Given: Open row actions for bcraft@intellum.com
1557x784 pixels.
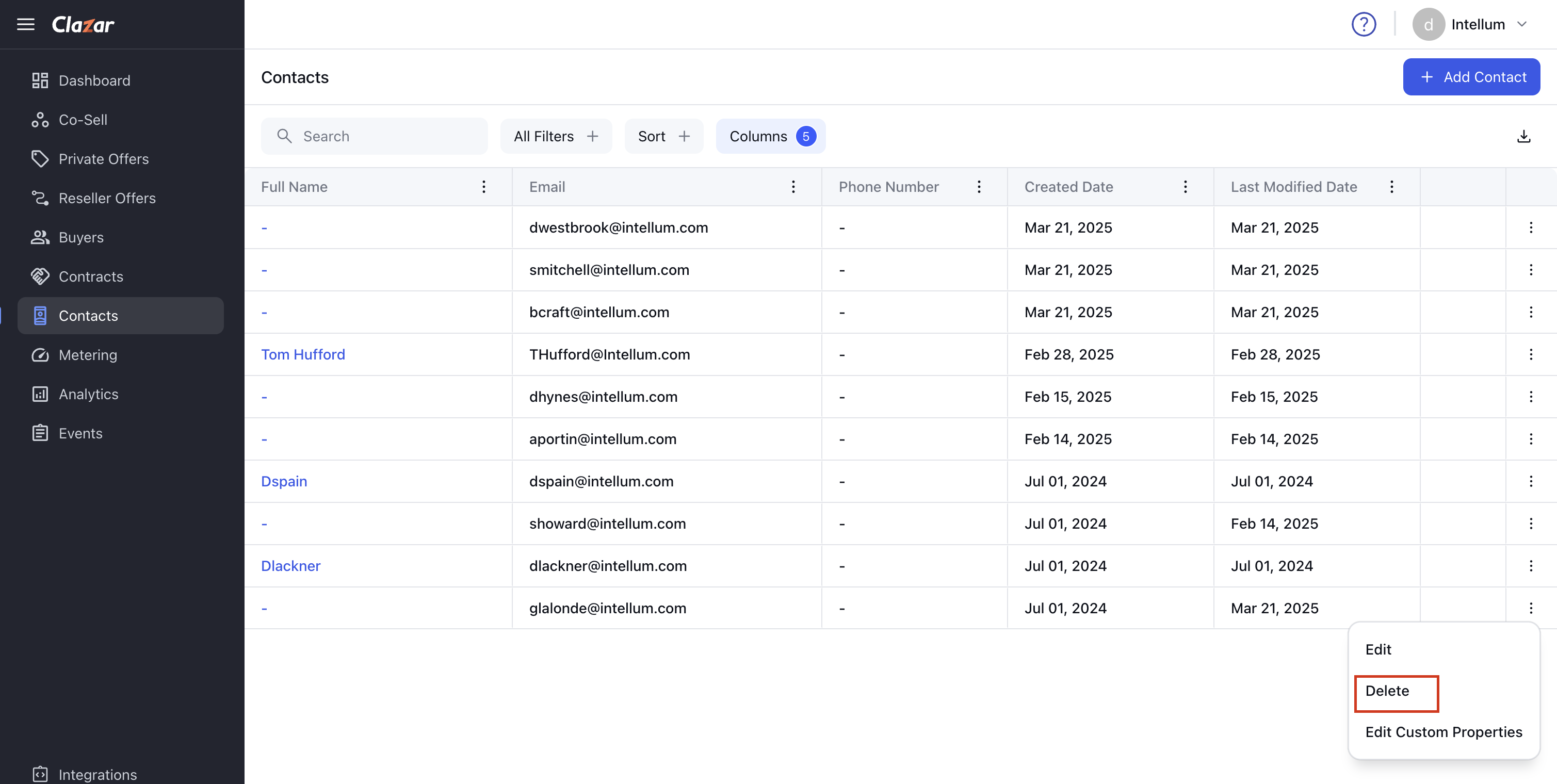Looking at the screenshot, I should point(1530,312).
